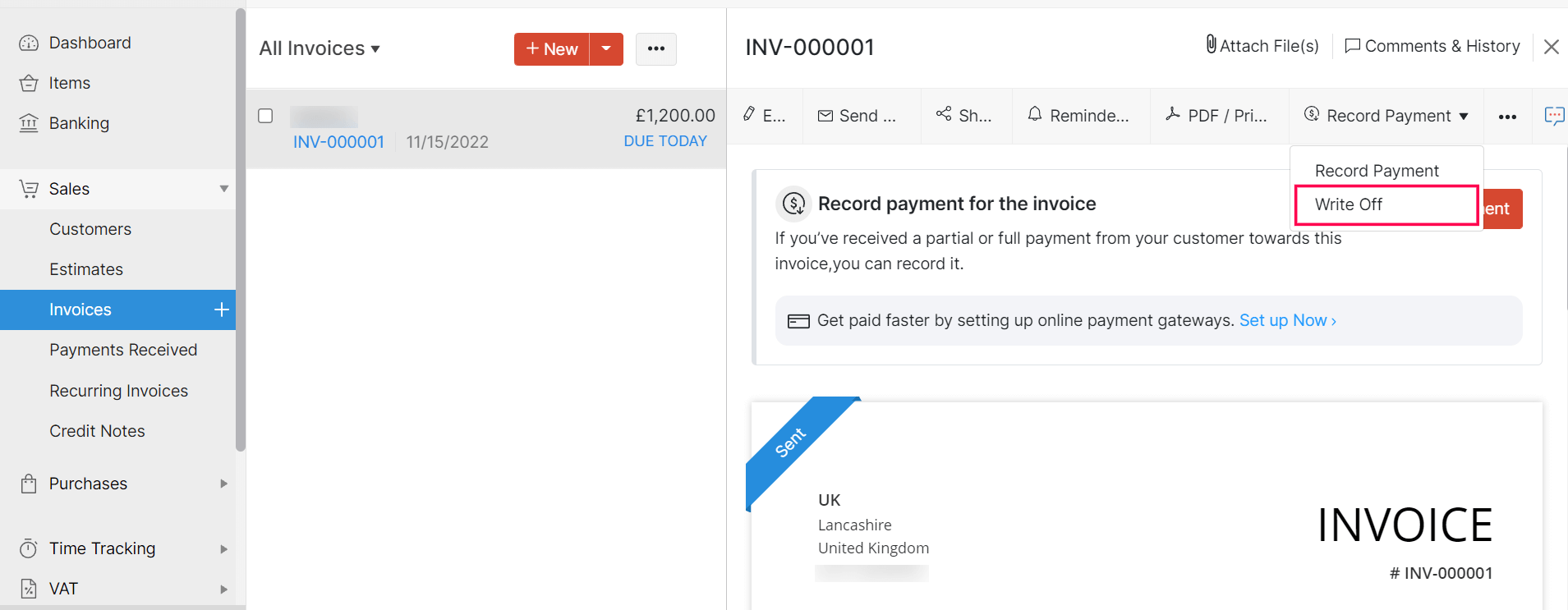
Task: Click the Time Tracking clock icon
Action: (x=30, y=548)
